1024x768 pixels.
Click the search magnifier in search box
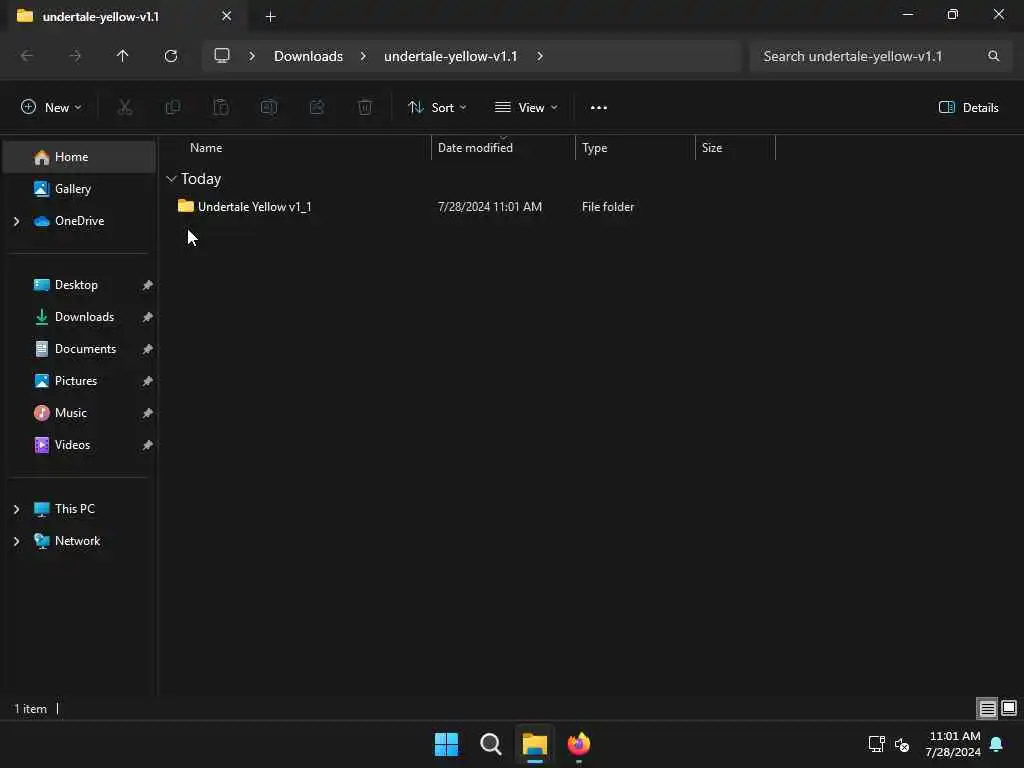(x=993, y=56)
